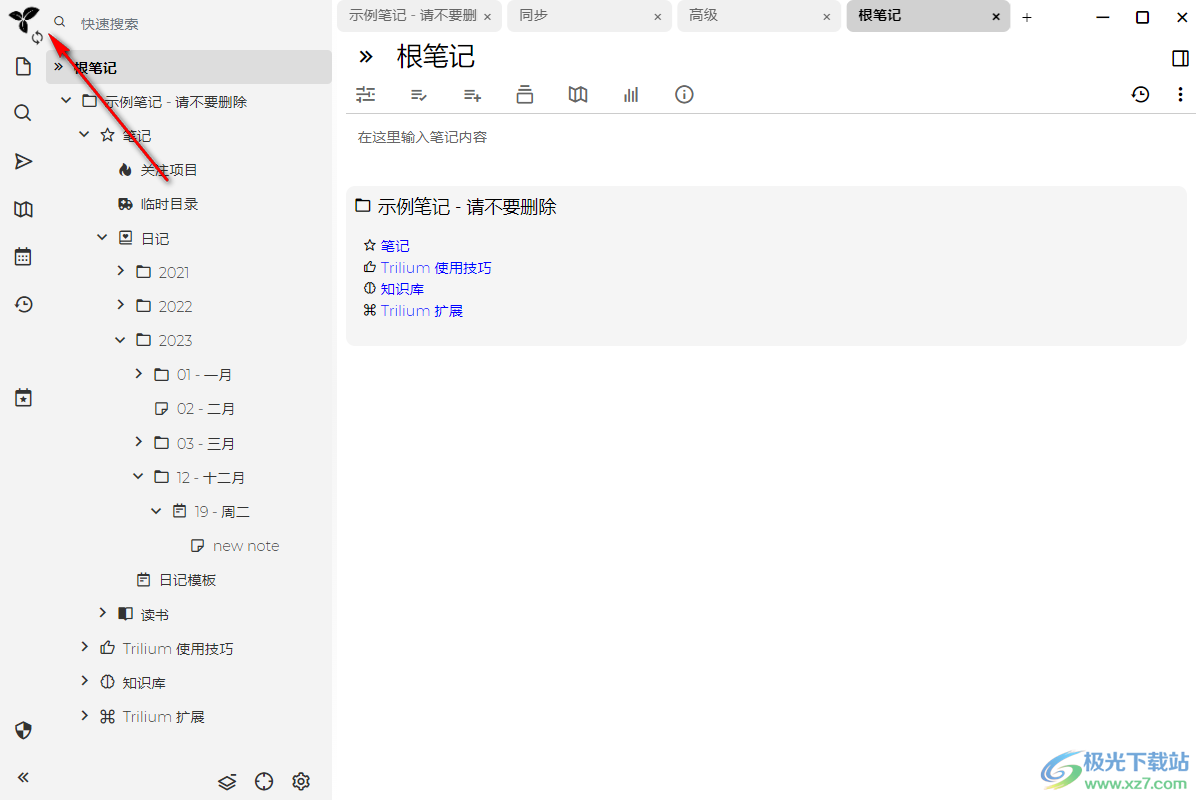Image resolution: width=1200 pixels, height=800 pixels.
Task: Open the inherited attributes ribbon icon
Action: (x=472, y=94)
